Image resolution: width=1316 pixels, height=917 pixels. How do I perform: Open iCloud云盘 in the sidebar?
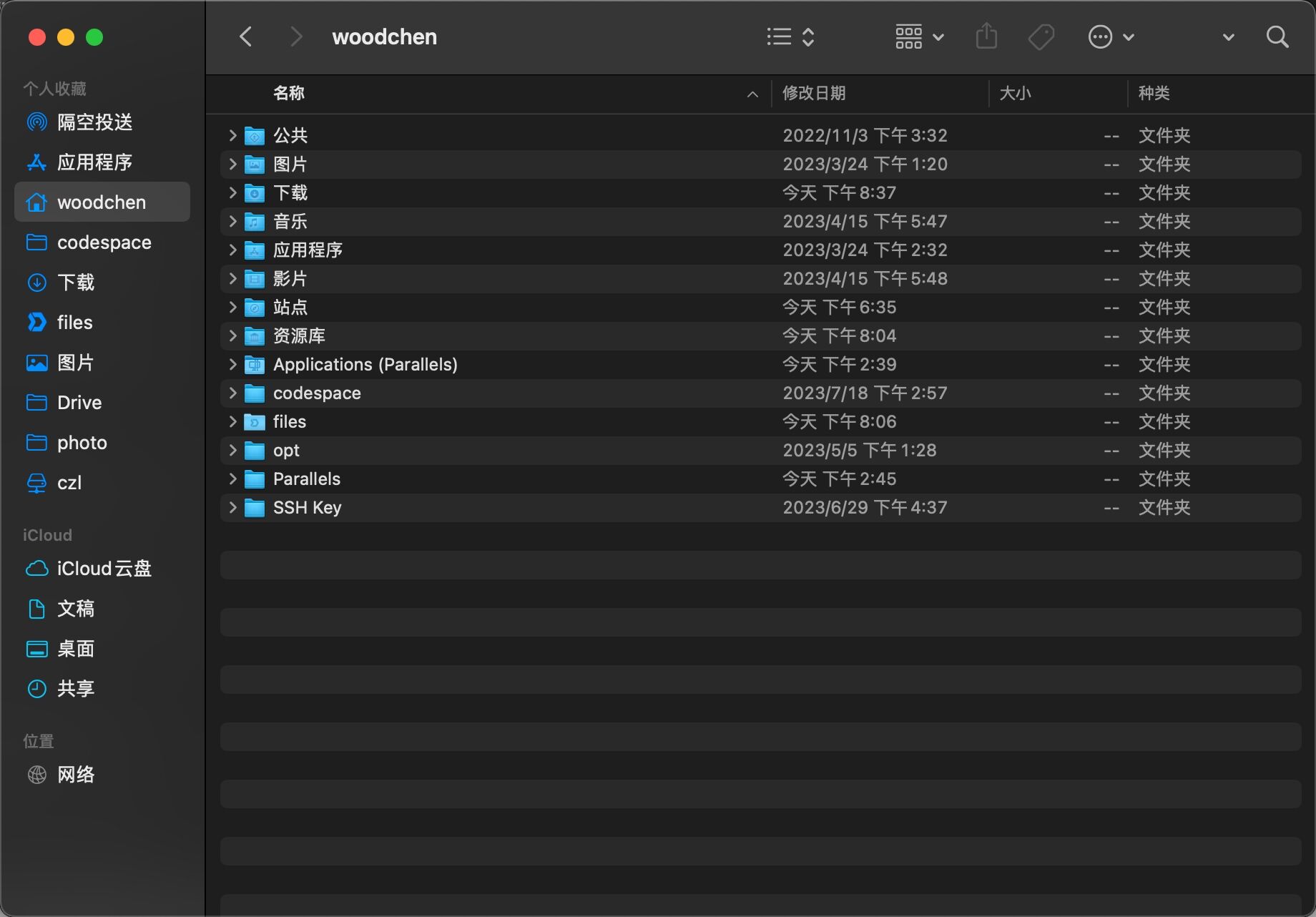click(x=104, y=569)
